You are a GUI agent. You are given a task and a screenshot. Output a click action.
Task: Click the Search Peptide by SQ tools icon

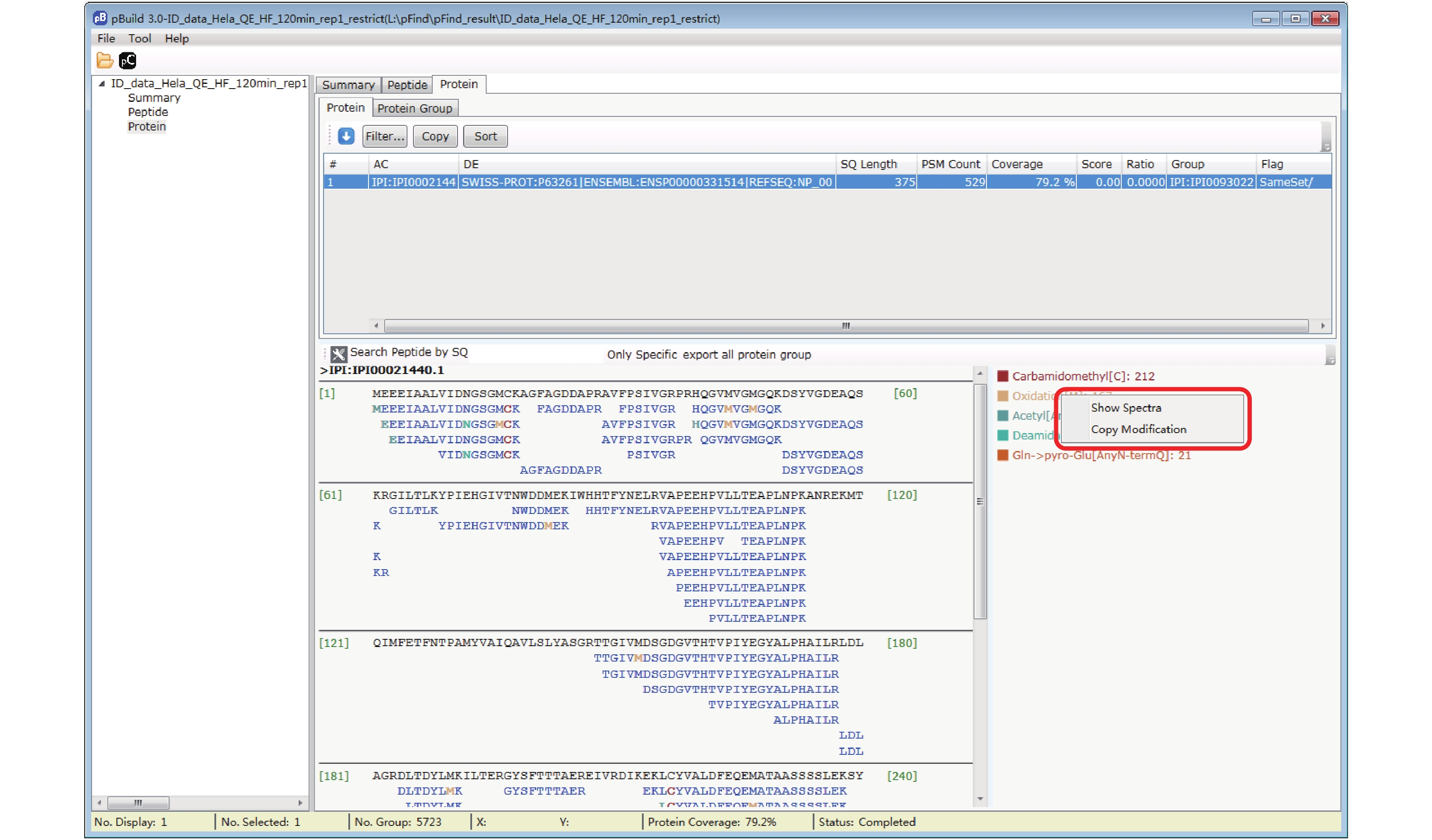(x=339, y=354)
